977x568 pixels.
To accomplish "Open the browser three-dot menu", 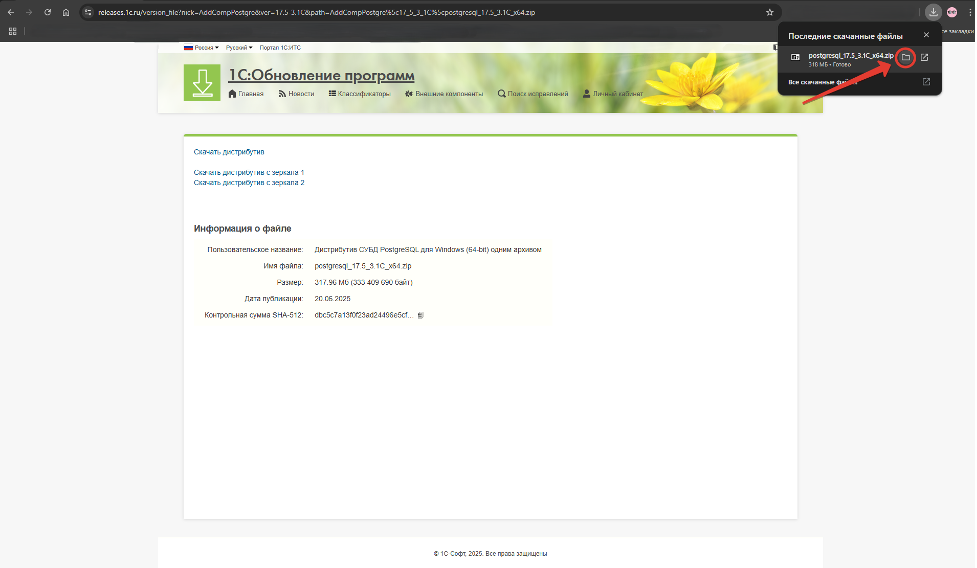I will [968, 12].
